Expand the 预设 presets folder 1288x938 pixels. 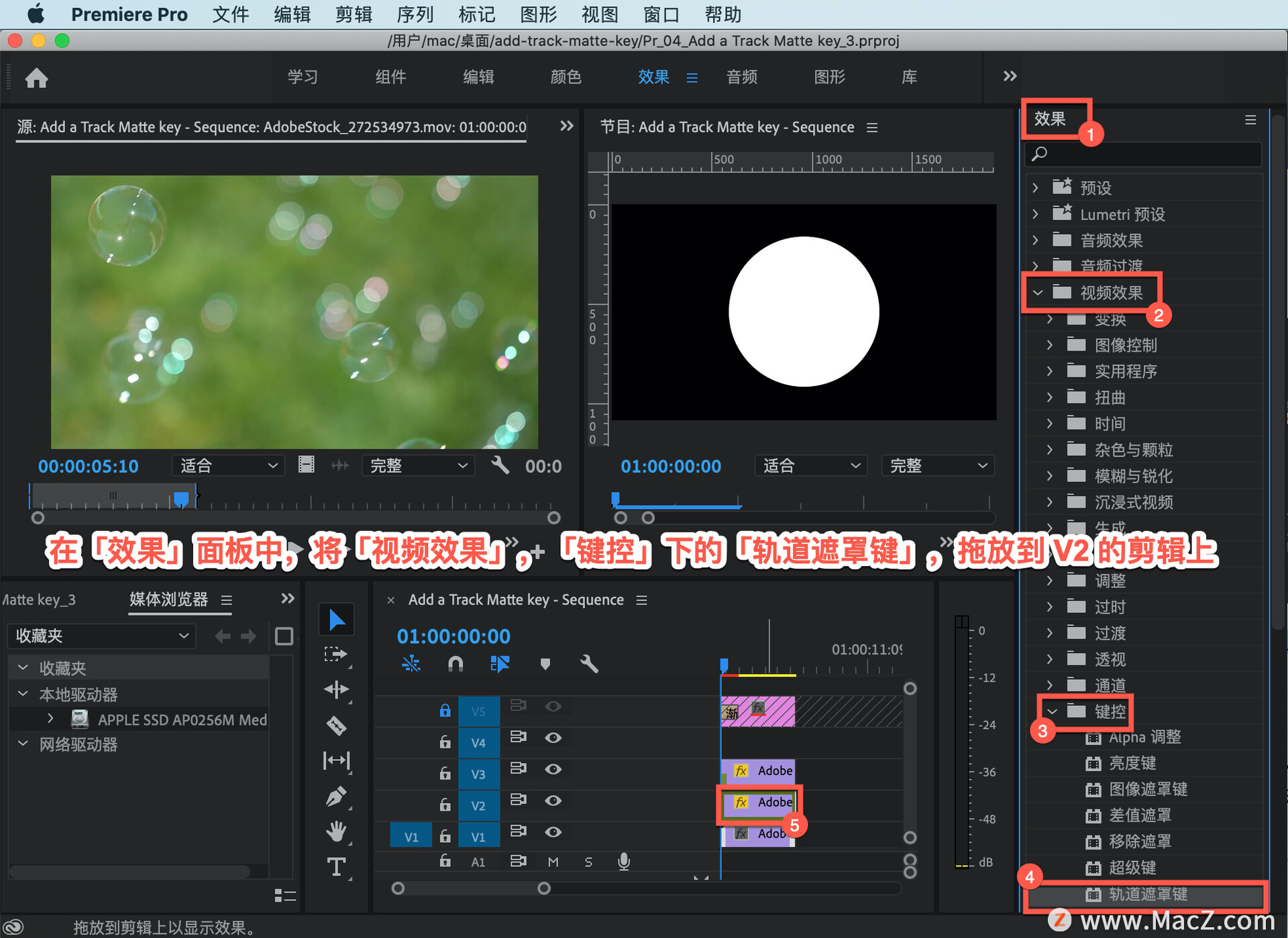[x=1036, y=188]
